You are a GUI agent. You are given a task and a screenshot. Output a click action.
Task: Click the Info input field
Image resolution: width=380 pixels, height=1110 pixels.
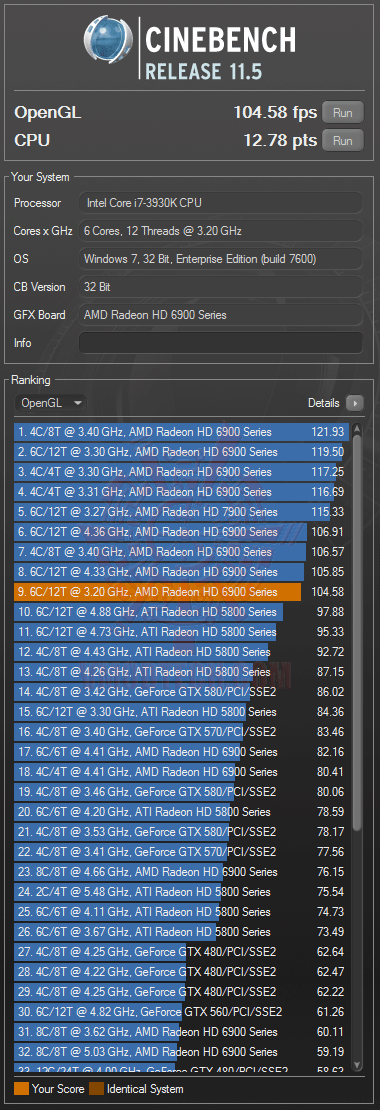221,343
